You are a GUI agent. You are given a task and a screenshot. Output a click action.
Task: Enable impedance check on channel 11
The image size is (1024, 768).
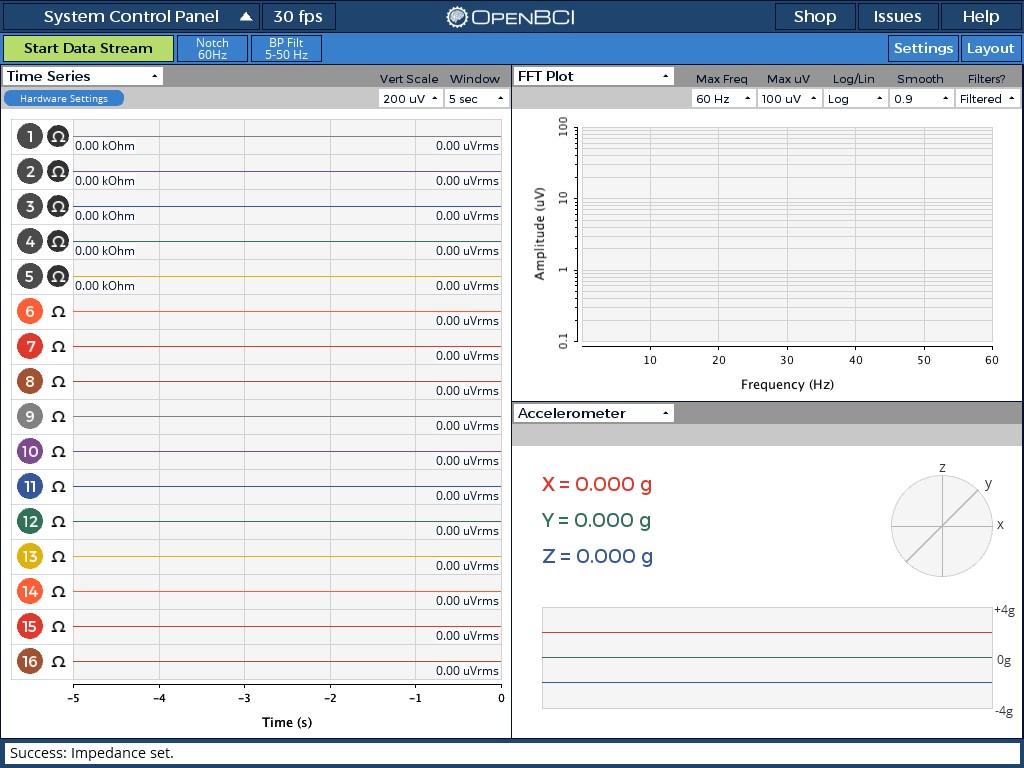tap(58, 487)
